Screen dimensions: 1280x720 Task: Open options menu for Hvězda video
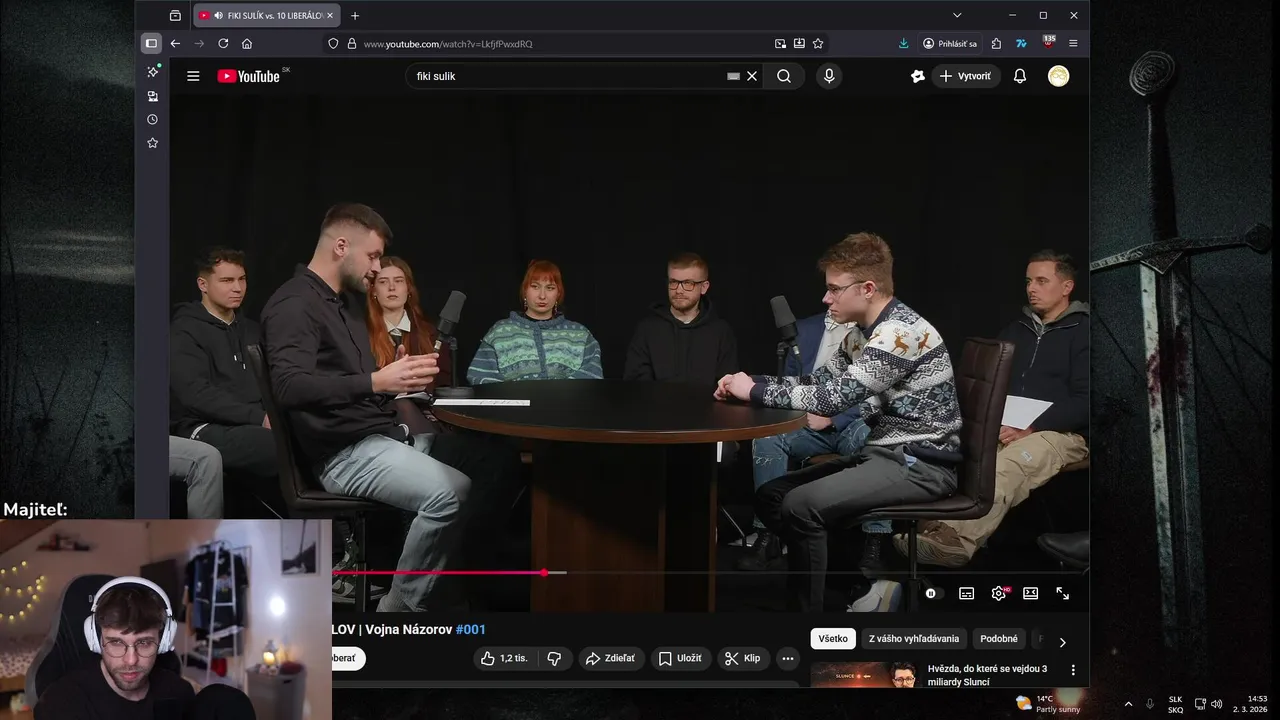click(x=1073, y=670)
